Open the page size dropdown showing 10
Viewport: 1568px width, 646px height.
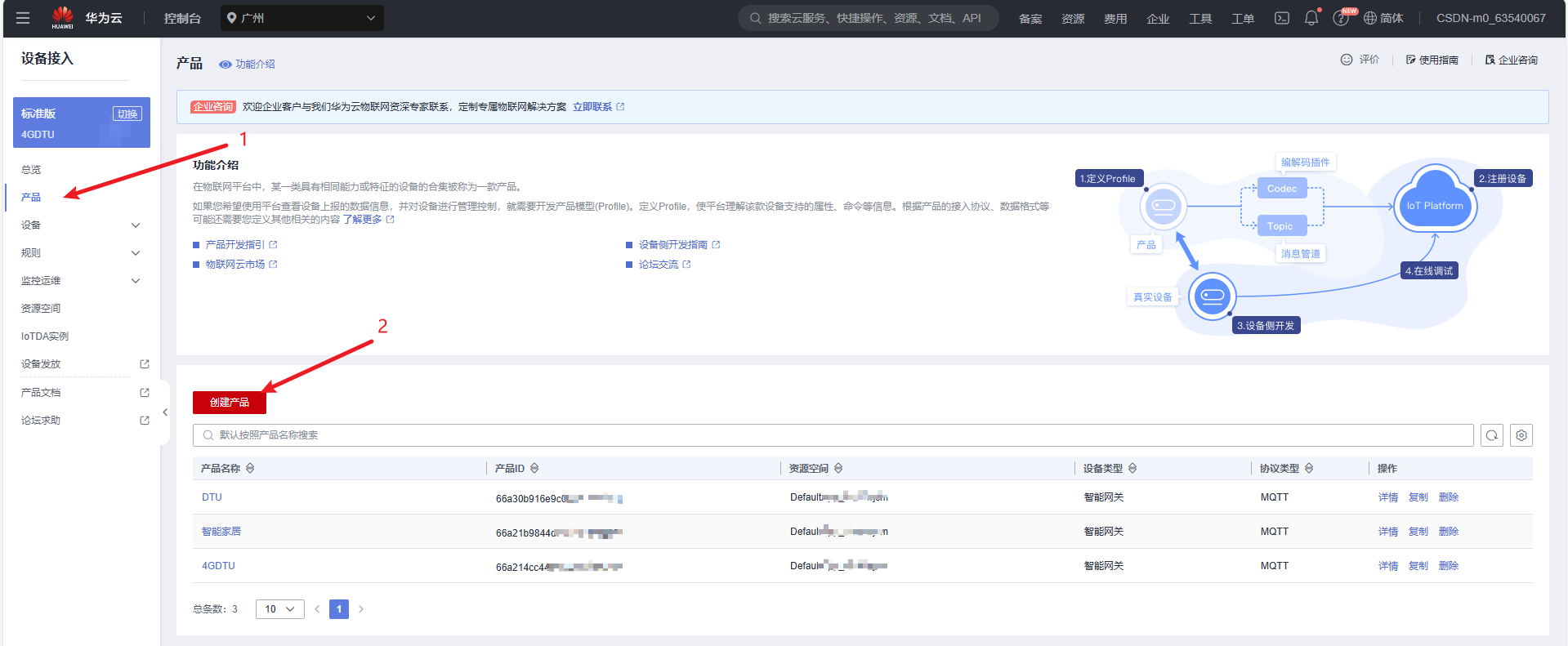279,609
